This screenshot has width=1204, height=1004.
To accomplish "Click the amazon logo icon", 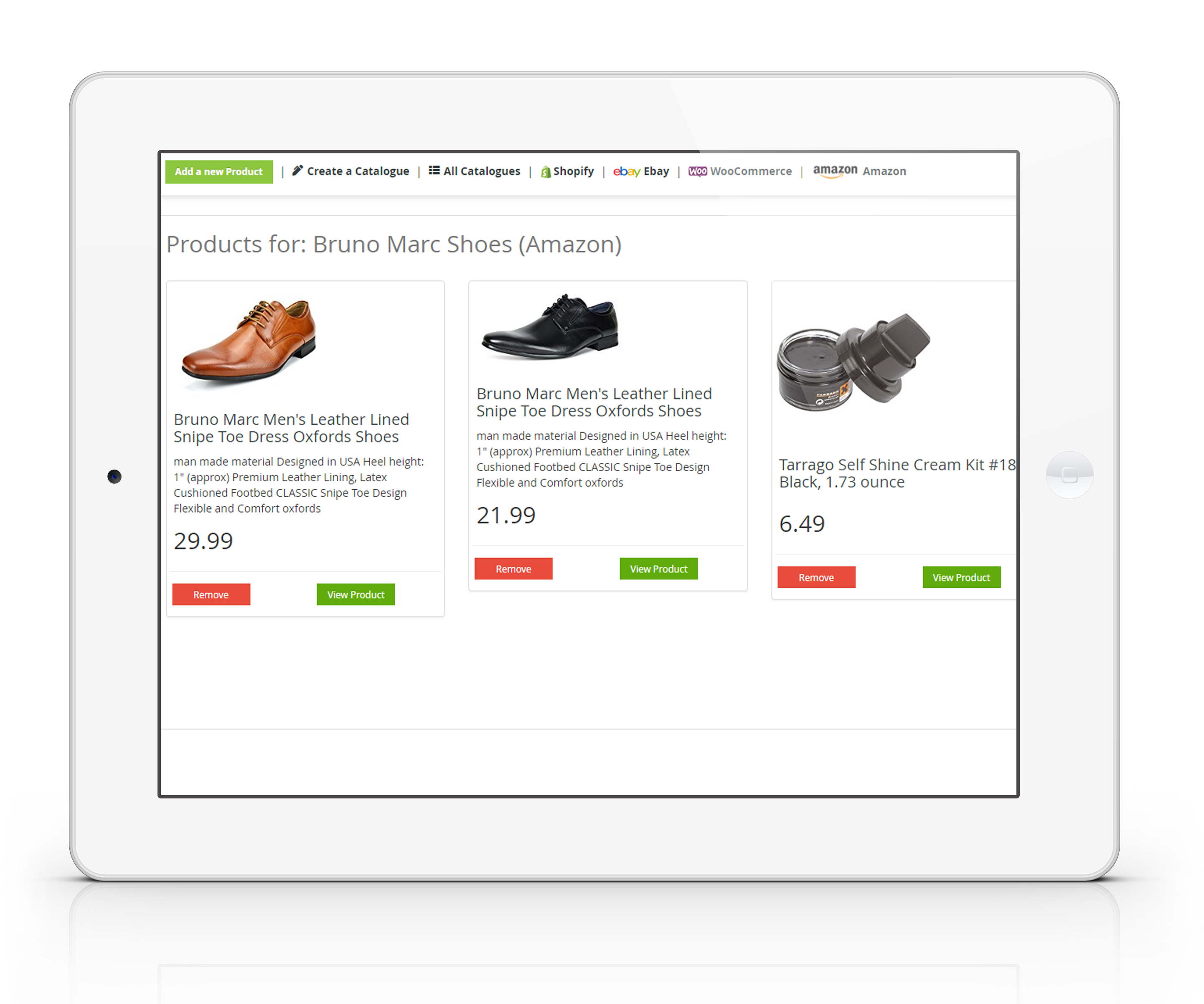I will (x=835, y=171).
